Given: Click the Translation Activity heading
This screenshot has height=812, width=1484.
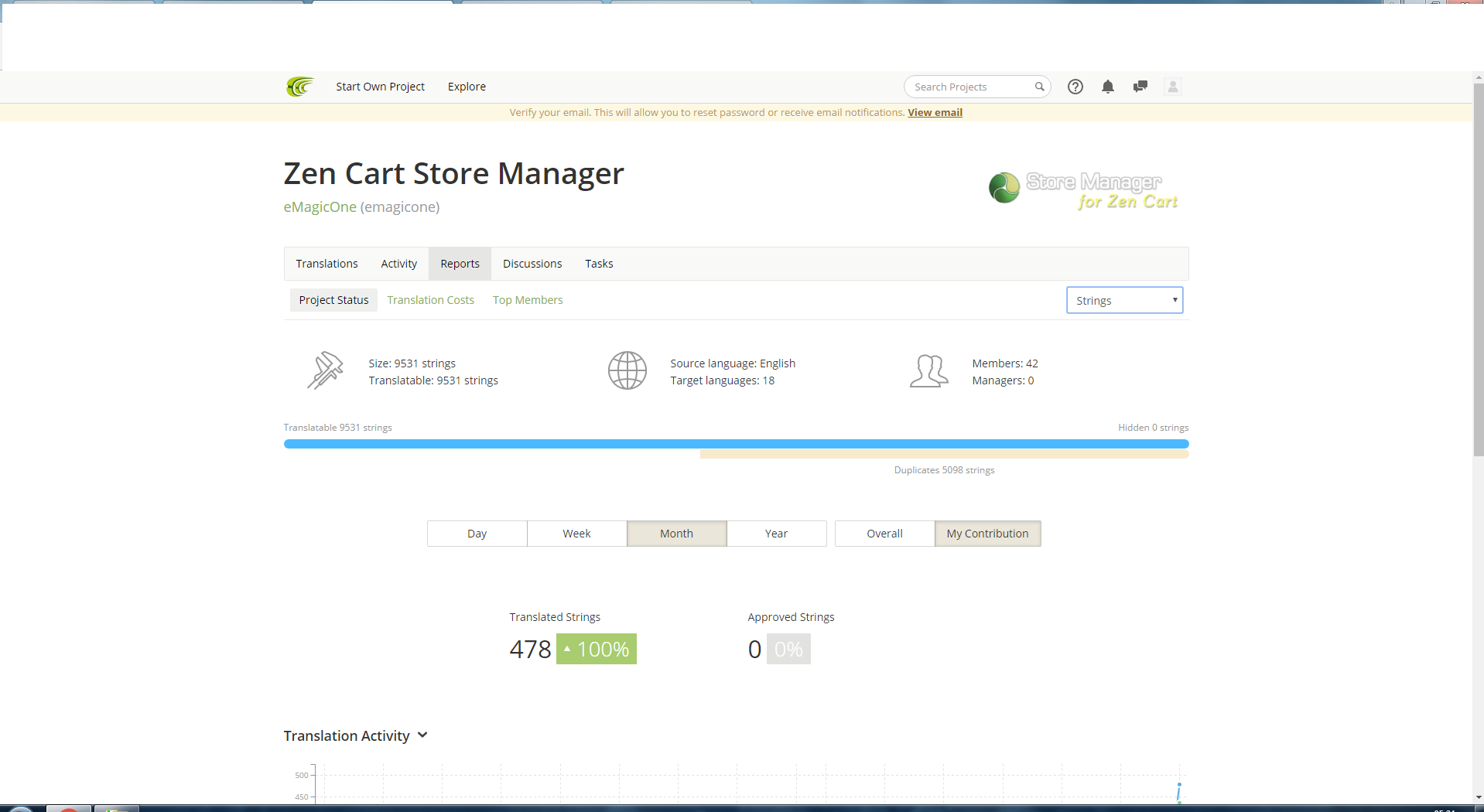Looking at the screenshot, I should pyautogui.click(x=347, y=735).
